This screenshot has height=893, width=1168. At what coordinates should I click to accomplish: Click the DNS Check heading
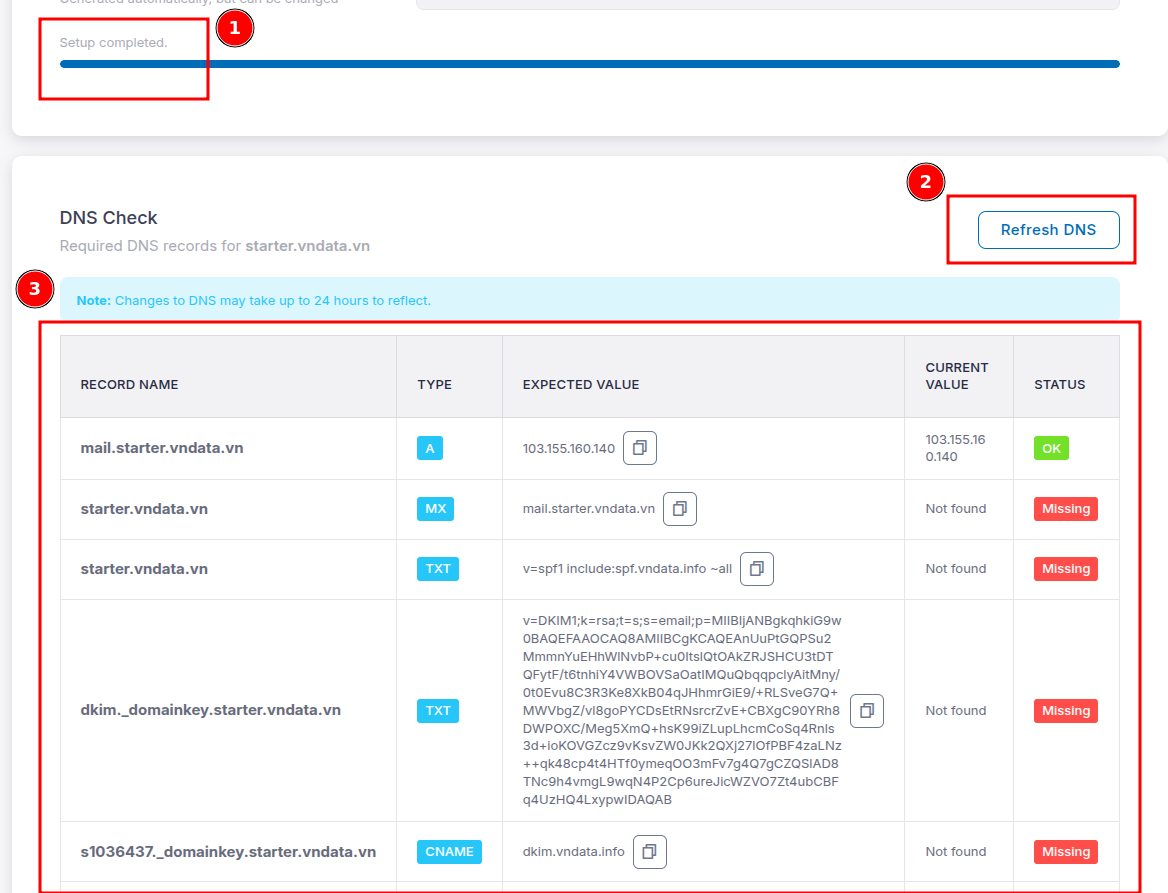tap(108, 217)
